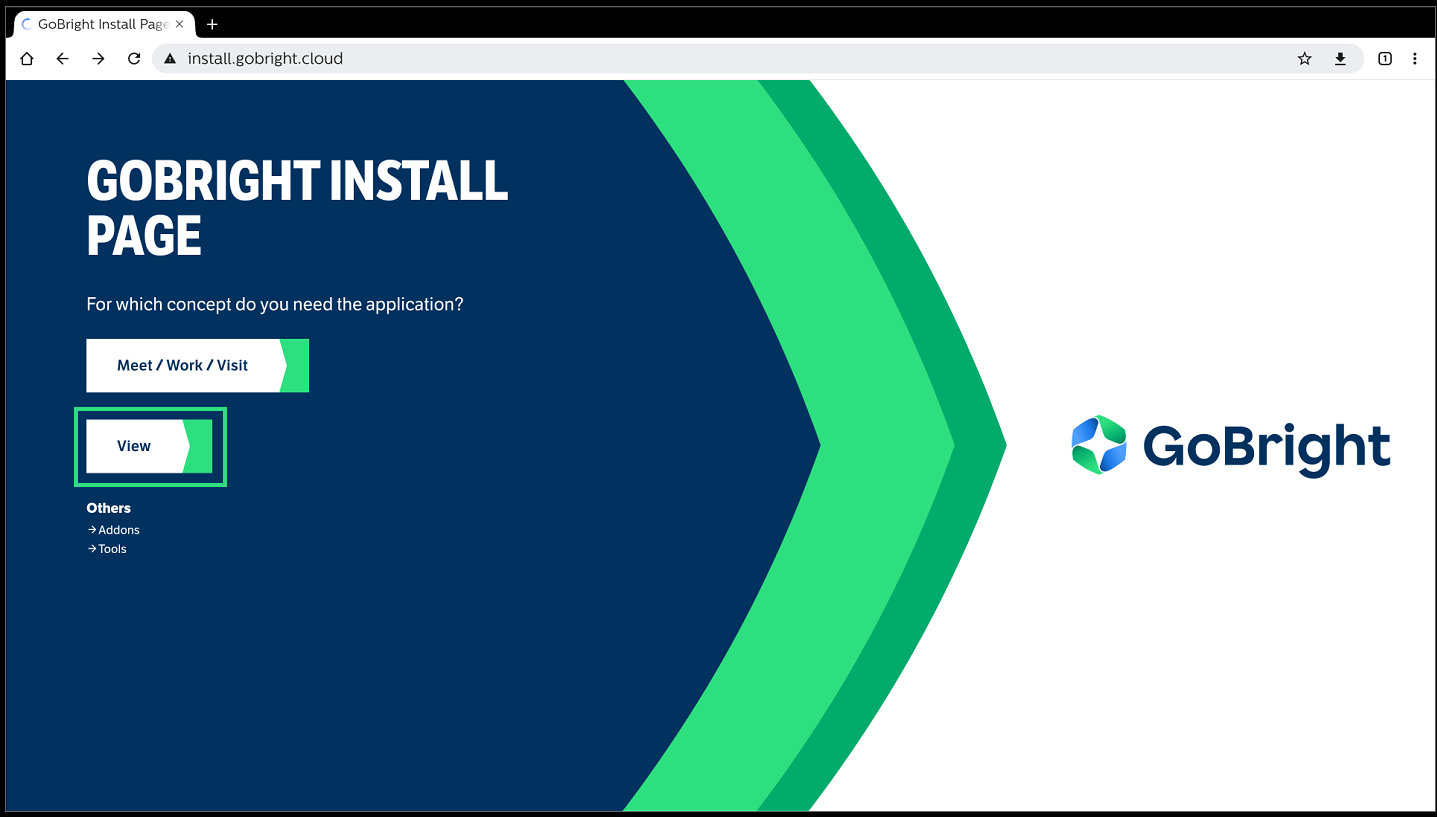Click the browser home icon
Image resolution: width=1437 pixels, height=817 pixels.
pyautogui.click(x=27, y=59)
